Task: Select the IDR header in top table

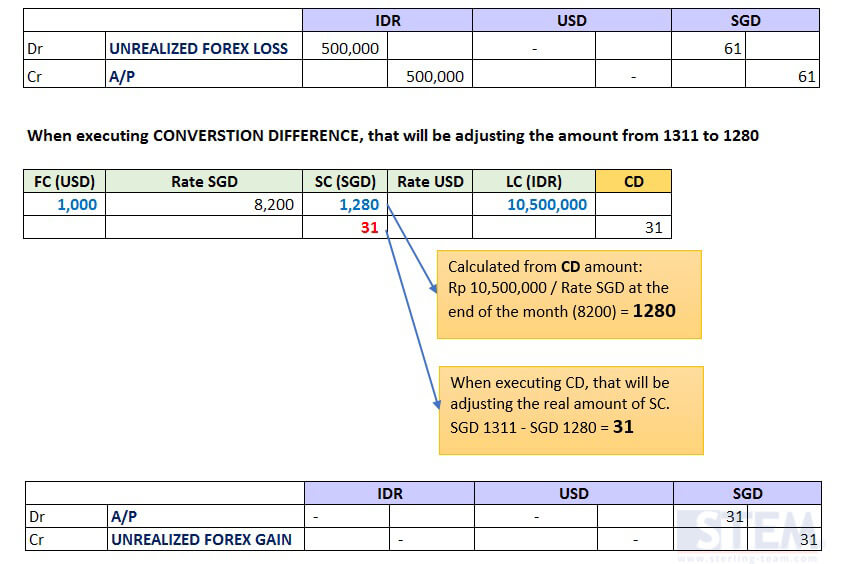Action: pos(387,20)
